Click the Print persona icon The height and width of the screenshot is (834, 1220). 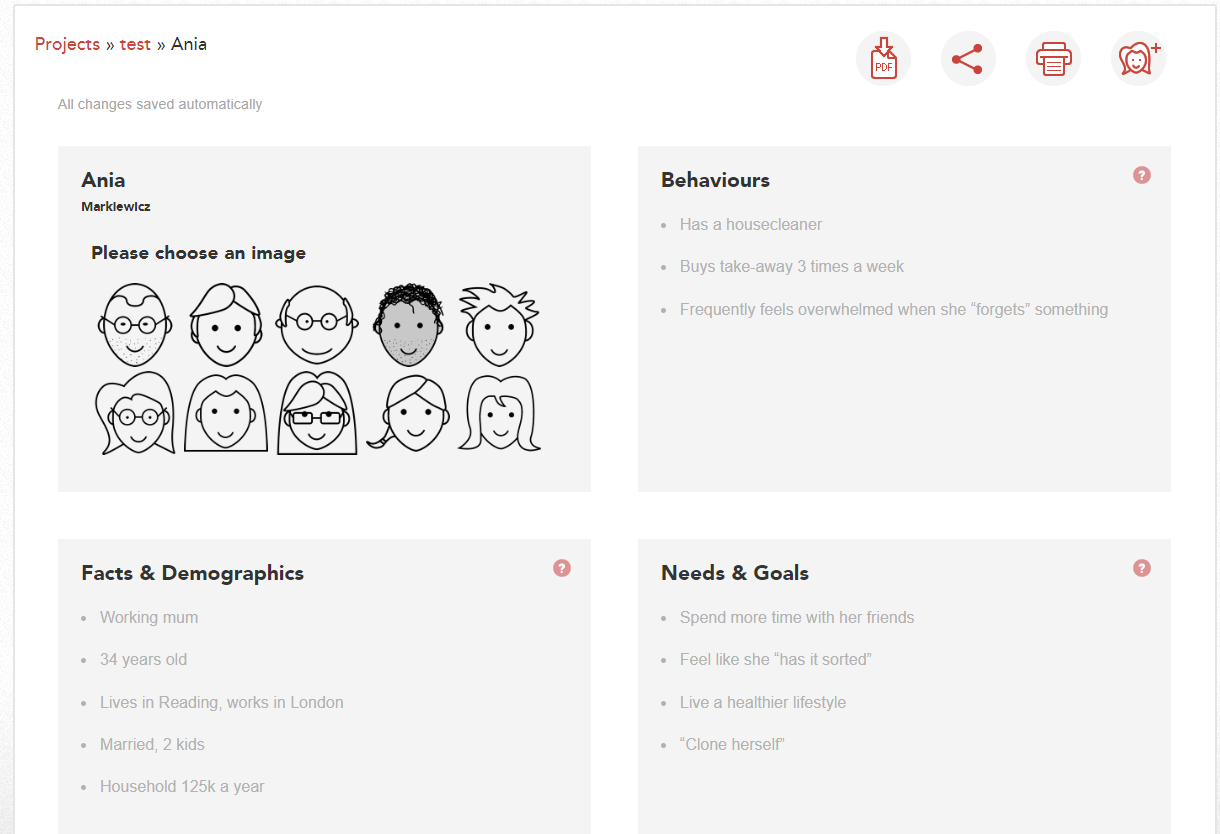tap(1053, 59)
